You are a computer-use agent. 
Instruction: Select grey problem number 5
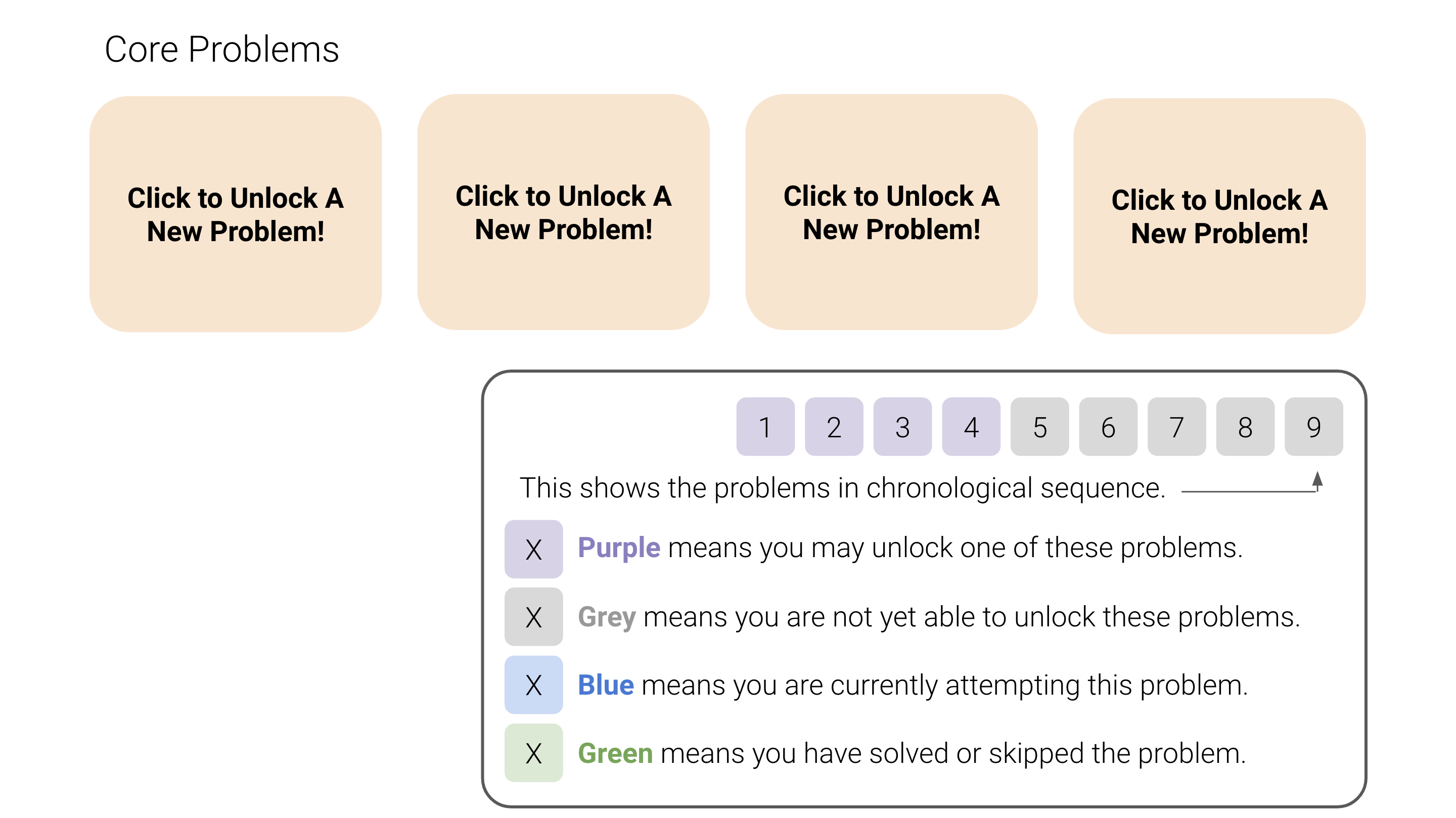coord(1039,427)
